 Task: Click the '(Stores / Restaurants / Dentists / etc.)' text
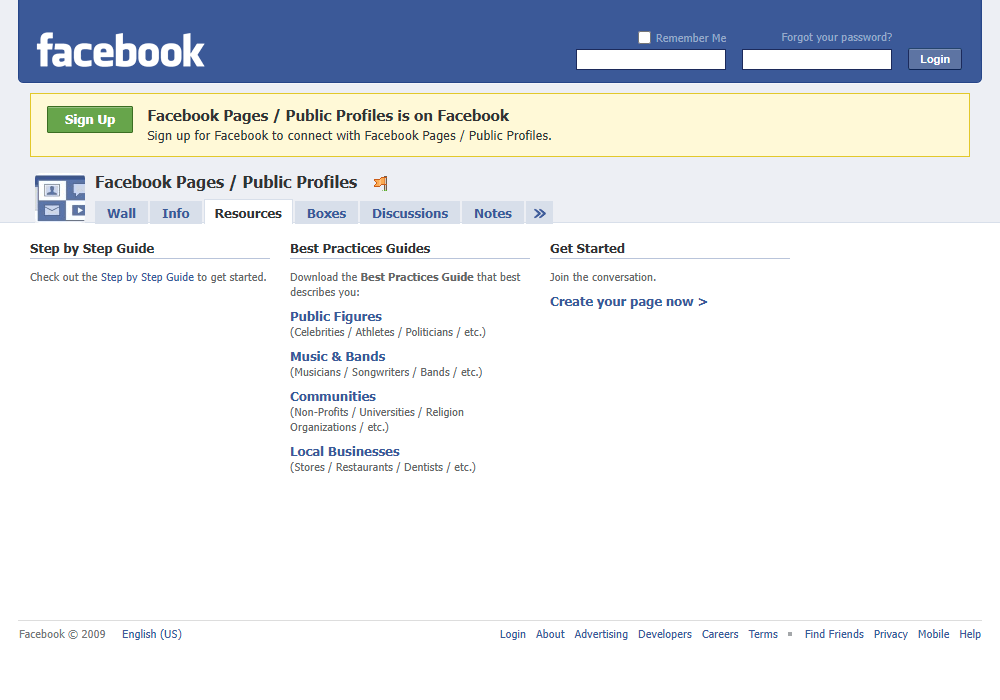pos(383,467)
